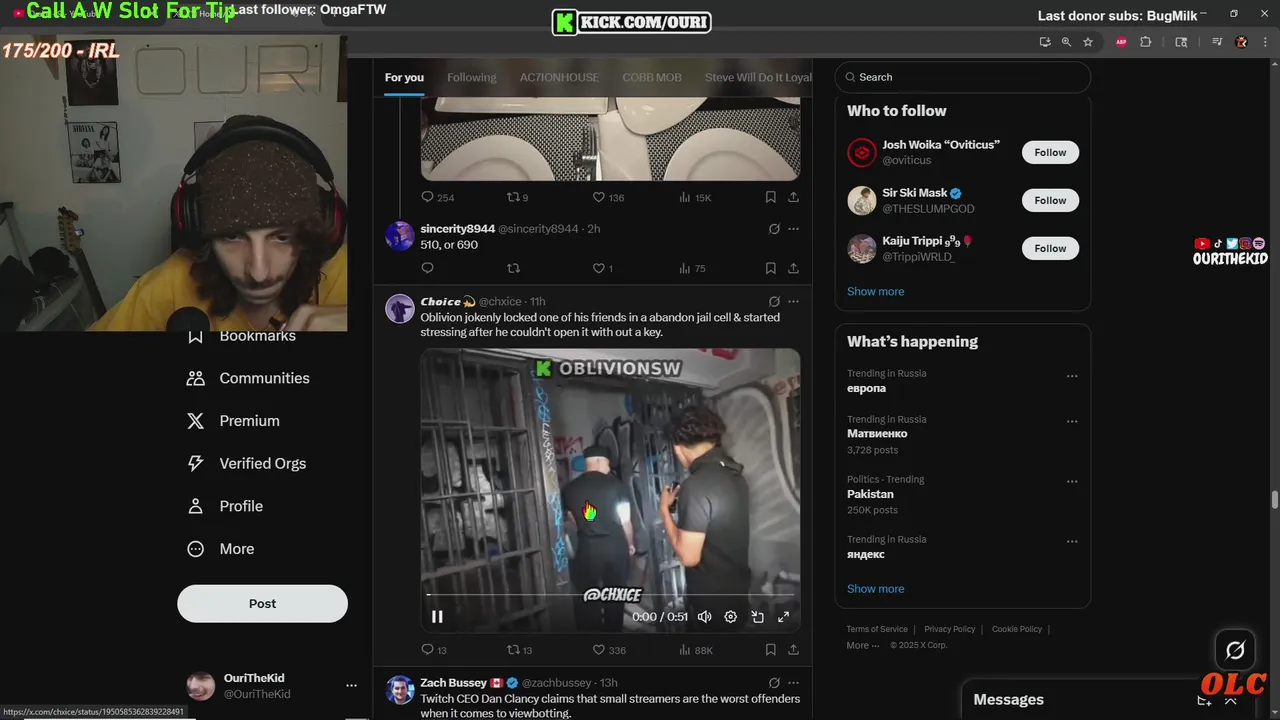Show more under What's happening
1280x720 pixels.
[875, 588]
